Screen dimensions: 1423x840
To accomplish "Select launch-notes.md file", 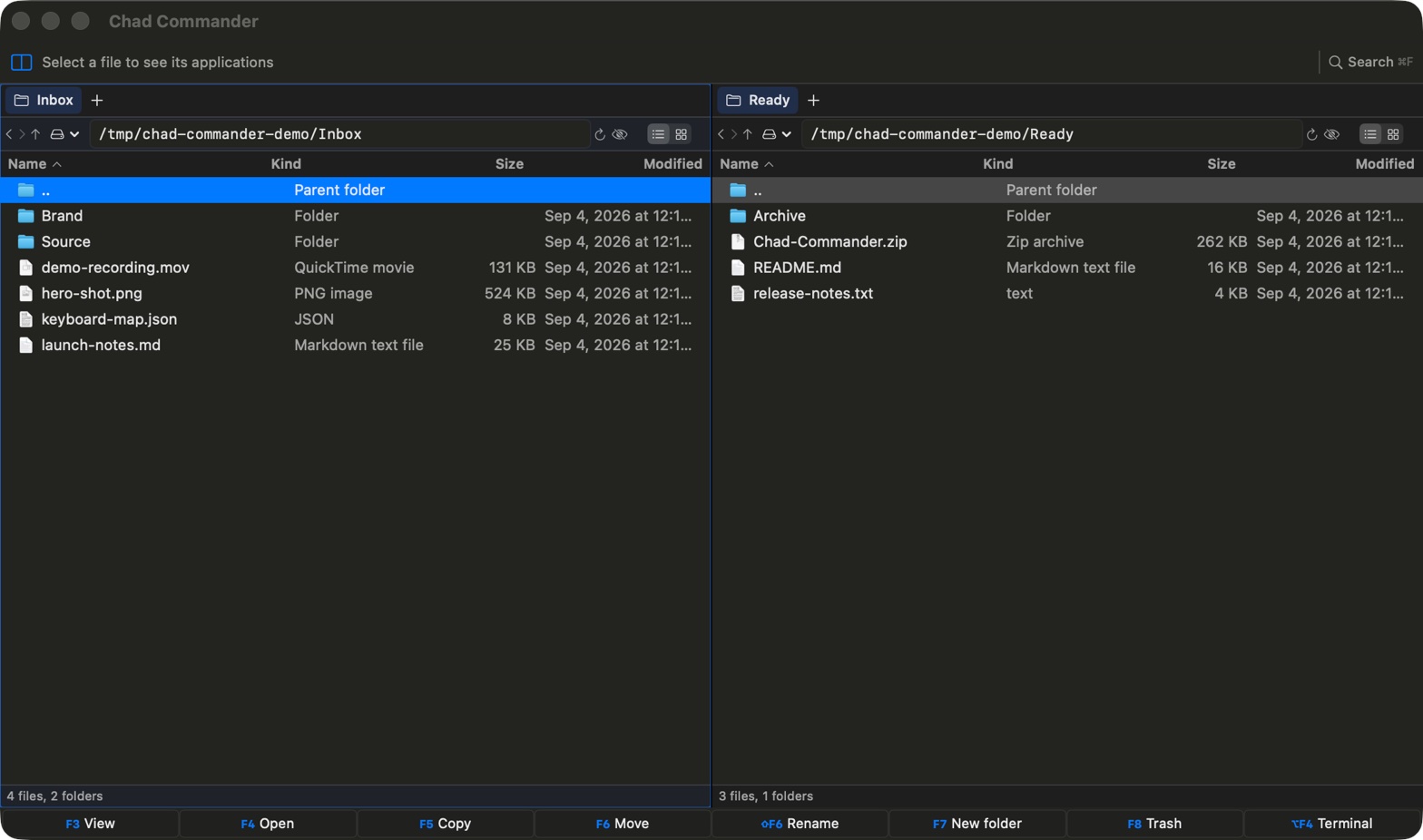I will (x=355, y=345).
